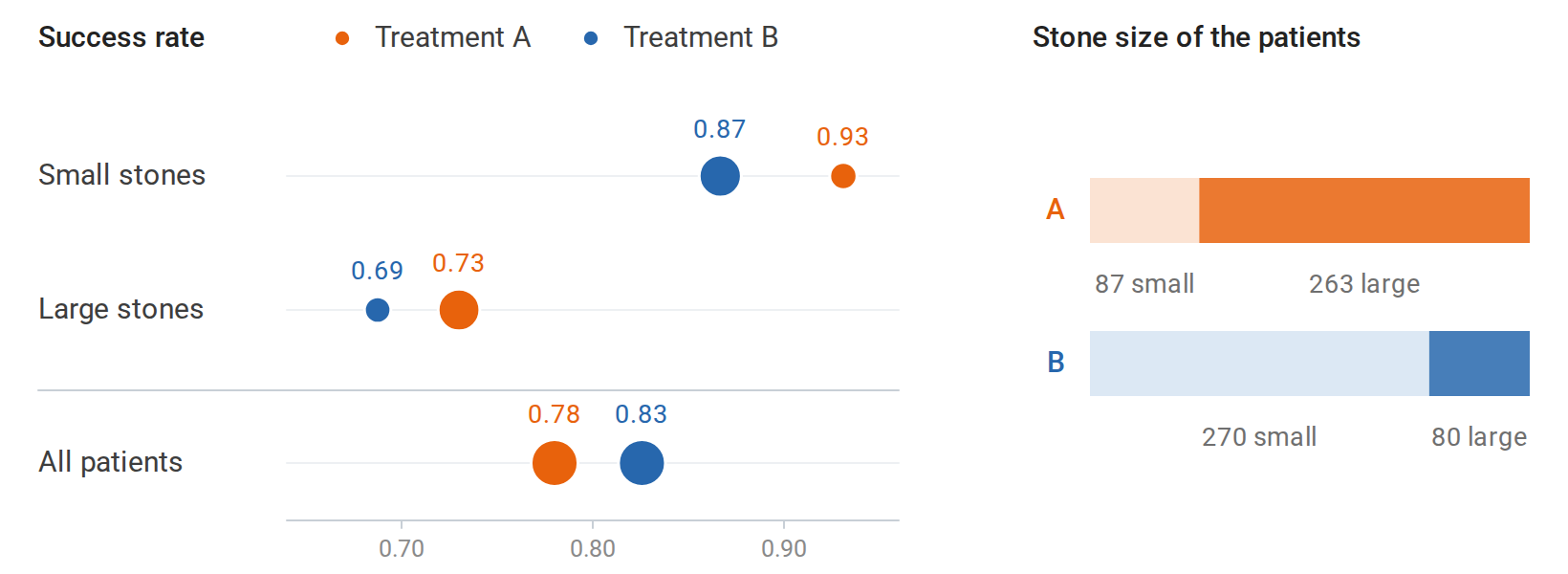Click the light blue 270 small bar segment
Viewport: 1568px width, 574px height.
coord(1259,364)
